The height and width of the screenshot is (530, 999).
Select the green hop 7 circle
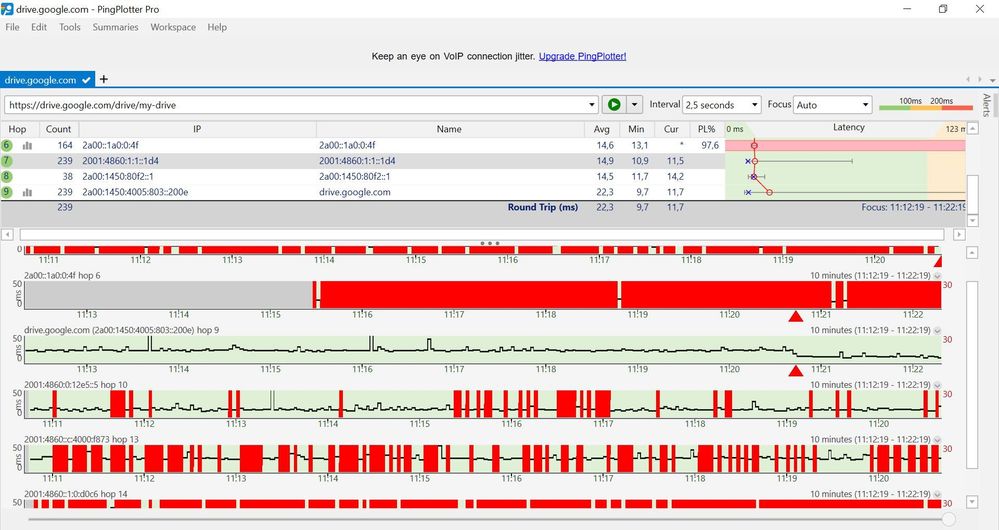pyautogui.click(x=7, y=161)
